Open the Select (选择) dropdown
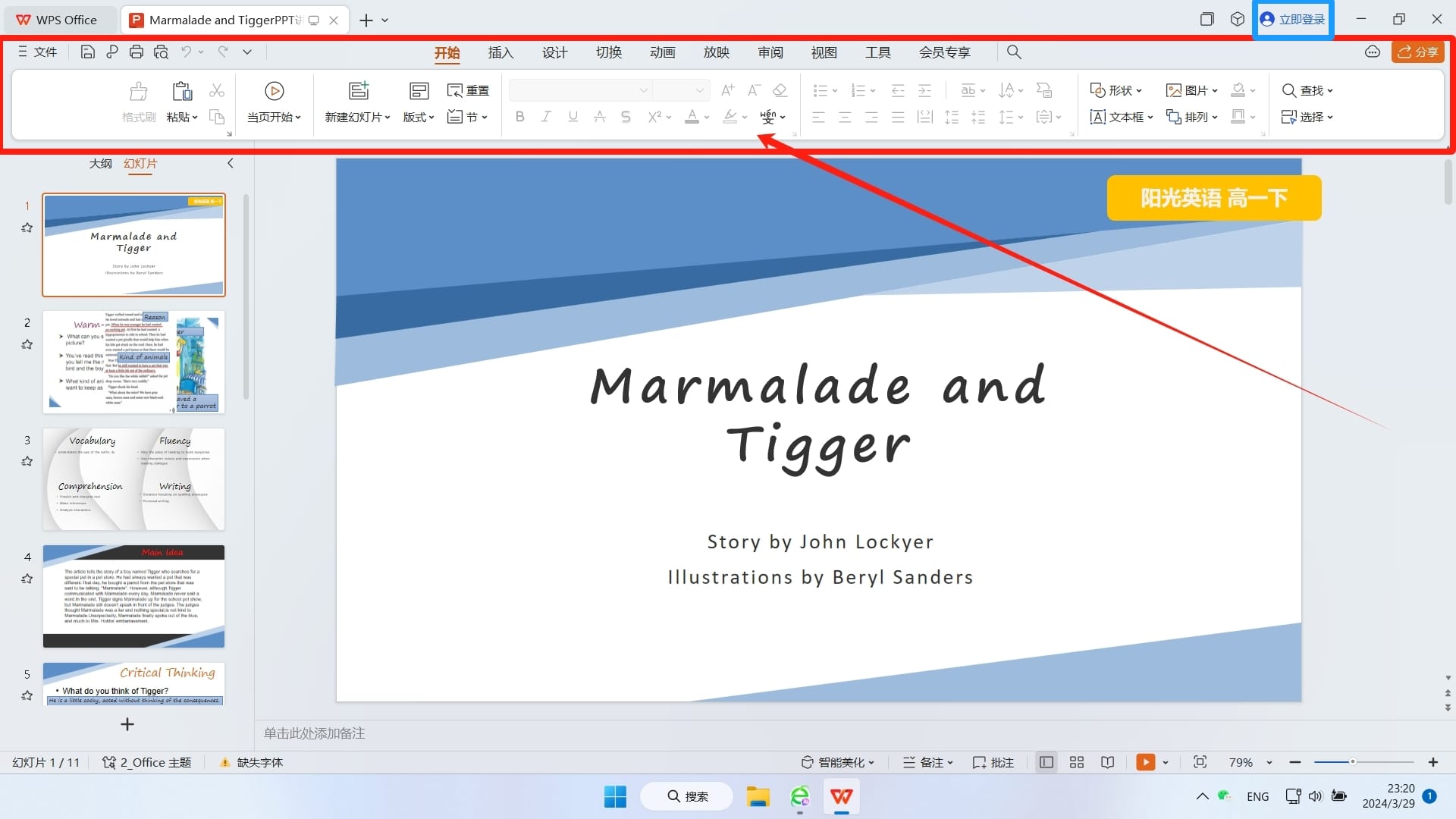The image size is (1456, 819). [x=1307, y=117]
